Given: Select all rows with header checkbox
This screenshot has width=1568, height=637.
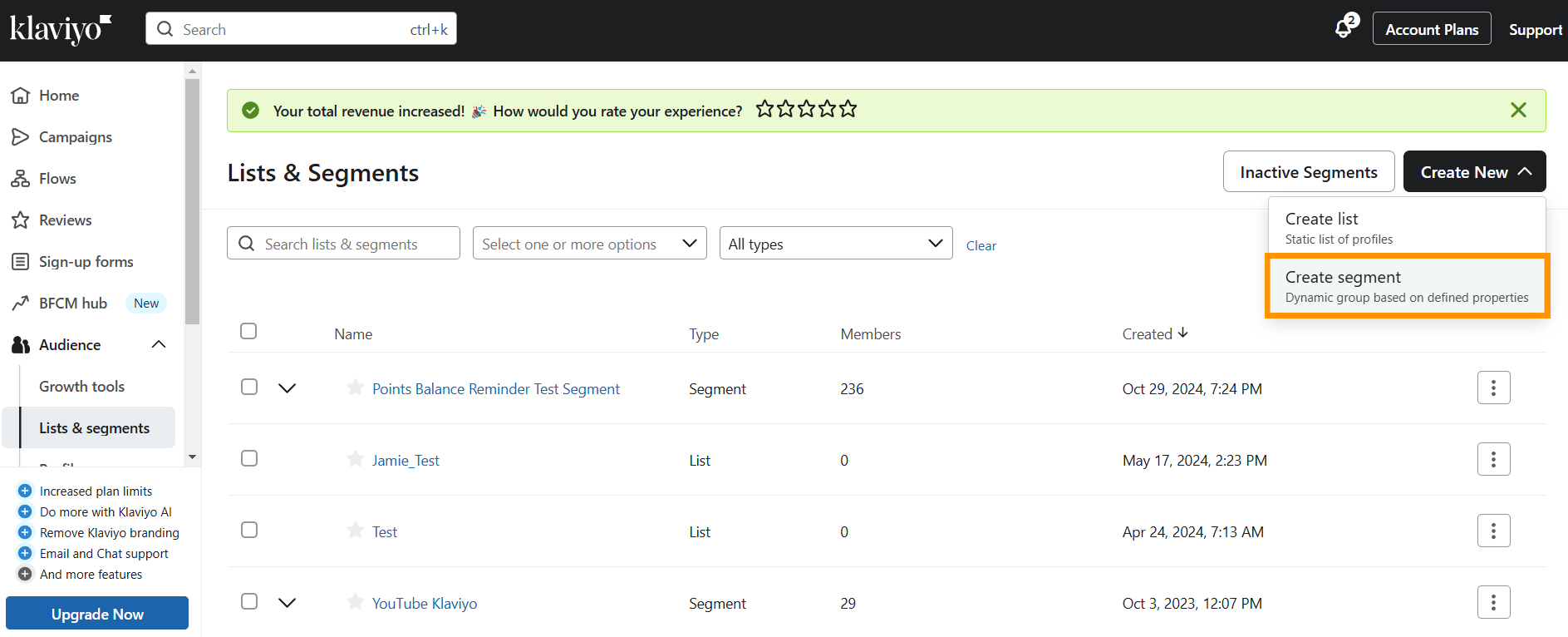Looking at the screenshot, I should [x=248, y=331].
